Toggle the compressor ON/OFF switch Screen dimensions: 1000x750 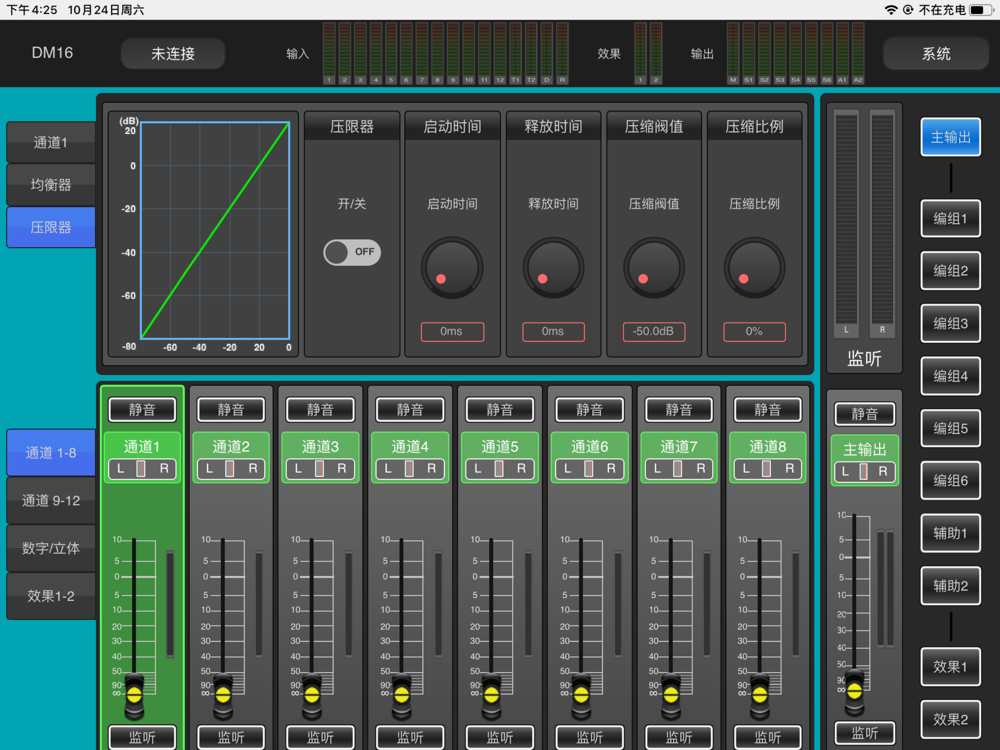pos(352,252)
